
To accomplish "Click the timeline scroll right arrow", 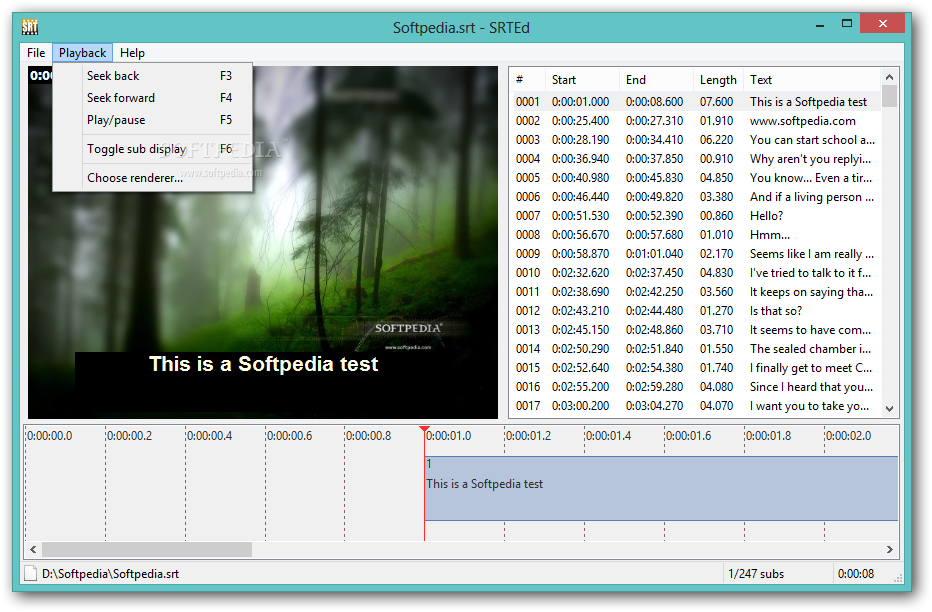I will pyautogui.click(x=889, y=550).
